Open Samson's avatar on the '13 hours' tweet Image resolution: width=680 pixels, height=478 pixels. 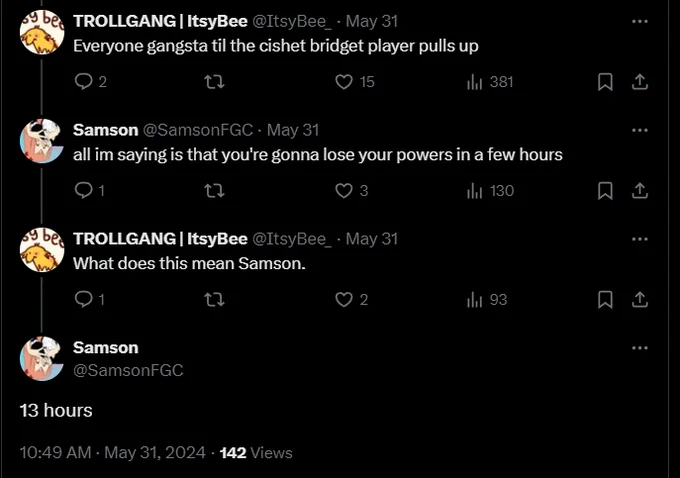point(42,359)
